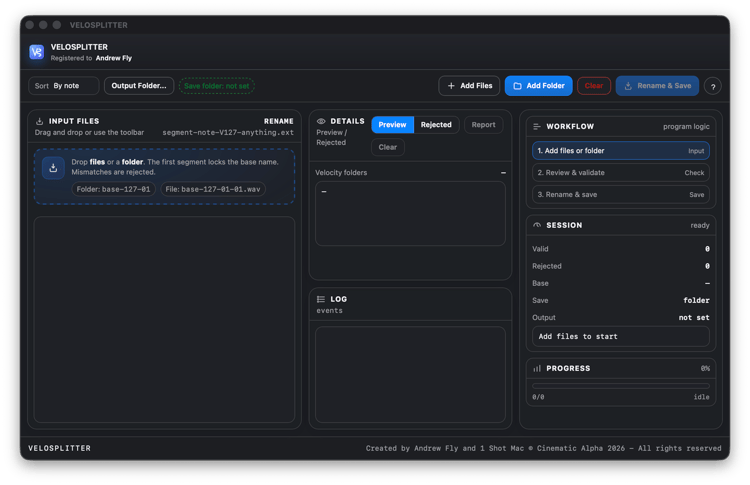Image resolution: width=750 pixels, height=485 pixels.
Task: Click the Save value folder in Session
Action: (696, 300)
